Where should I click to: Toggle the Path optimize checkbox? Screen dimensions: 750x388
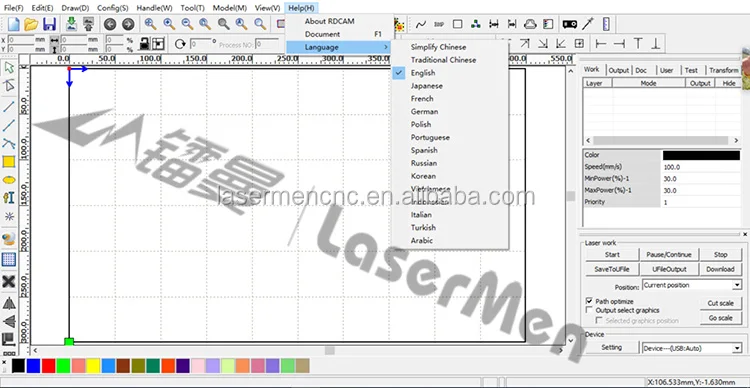[x=589, y=301]
